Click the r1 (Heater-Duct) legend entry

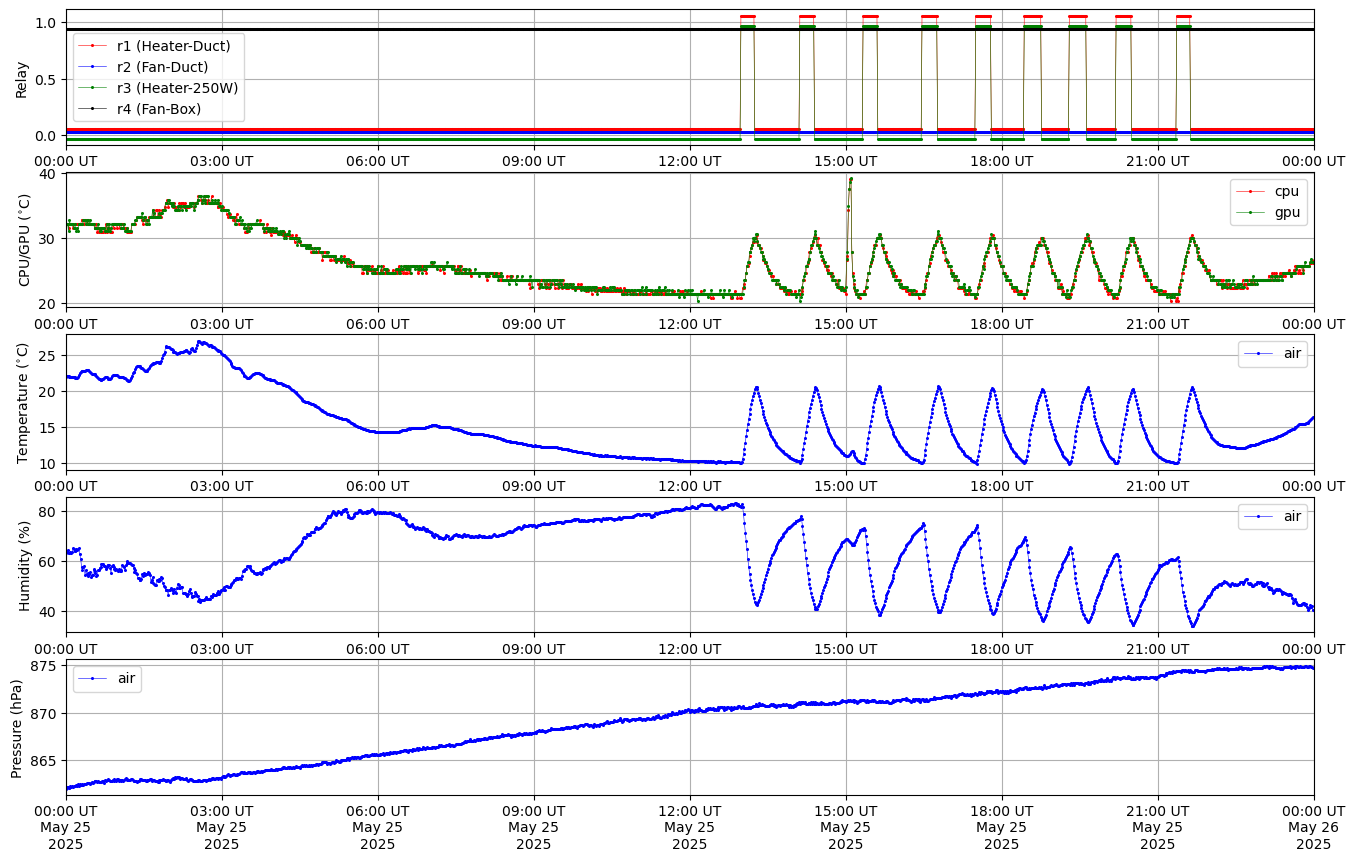tap(173, 45)
